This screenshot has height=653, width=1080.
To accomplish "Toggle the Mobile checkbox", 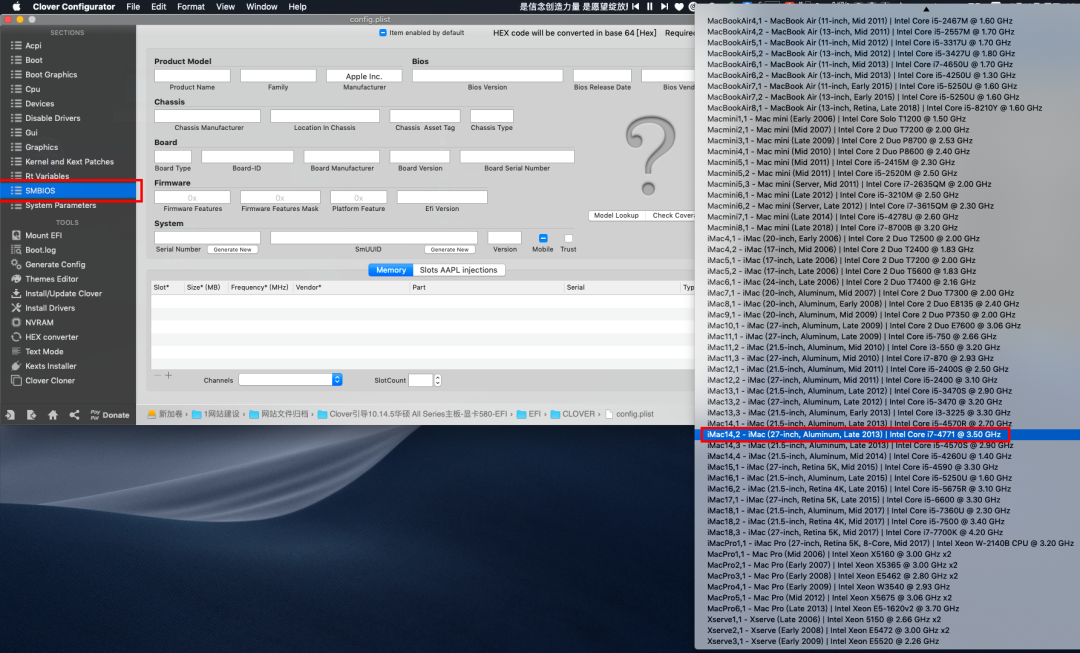I will point(543,238).
